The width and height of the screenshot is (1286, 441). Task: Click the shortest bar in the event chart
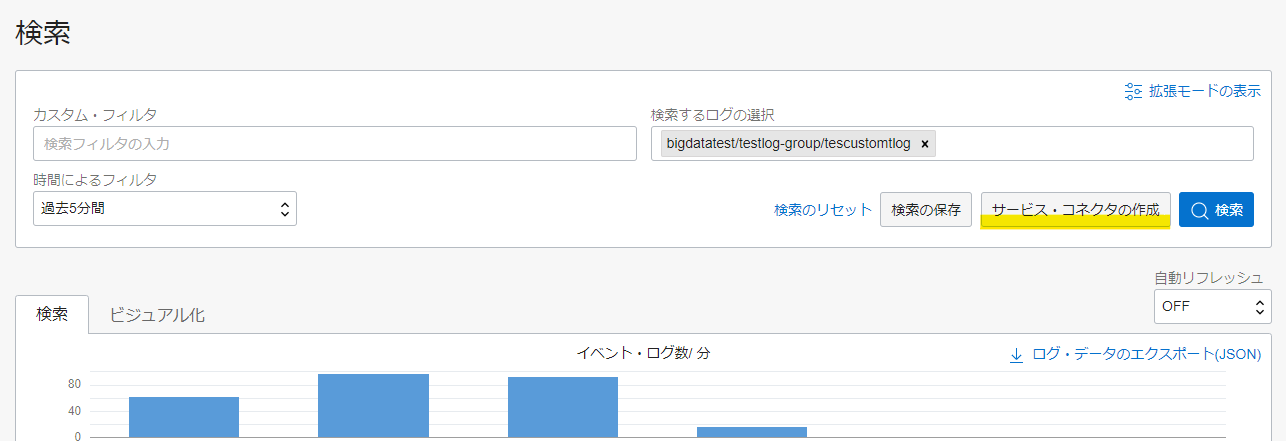pyautogui.click(x=752, y=432)
